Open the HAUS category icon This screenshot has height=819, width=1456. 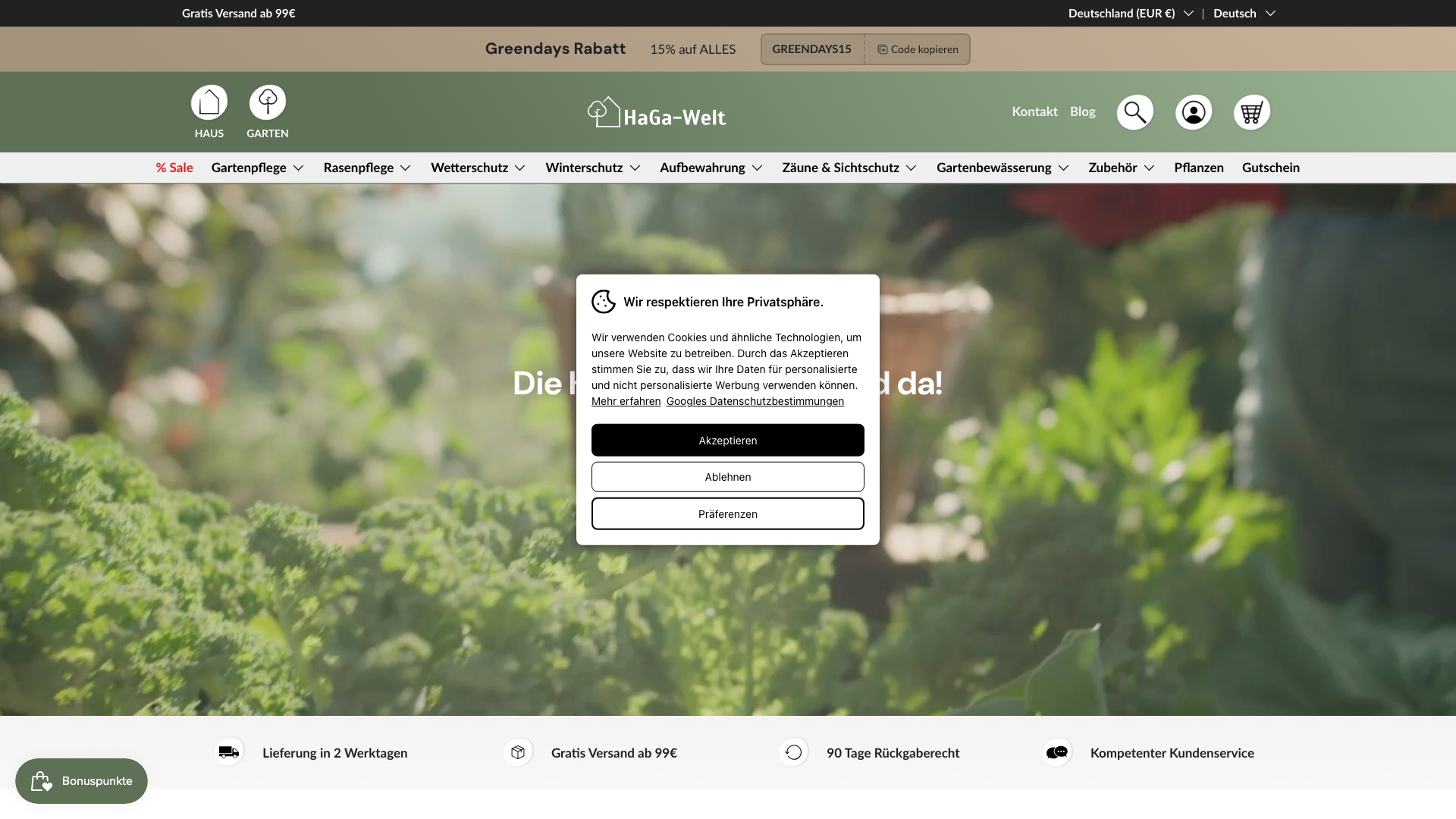point(209,102)
